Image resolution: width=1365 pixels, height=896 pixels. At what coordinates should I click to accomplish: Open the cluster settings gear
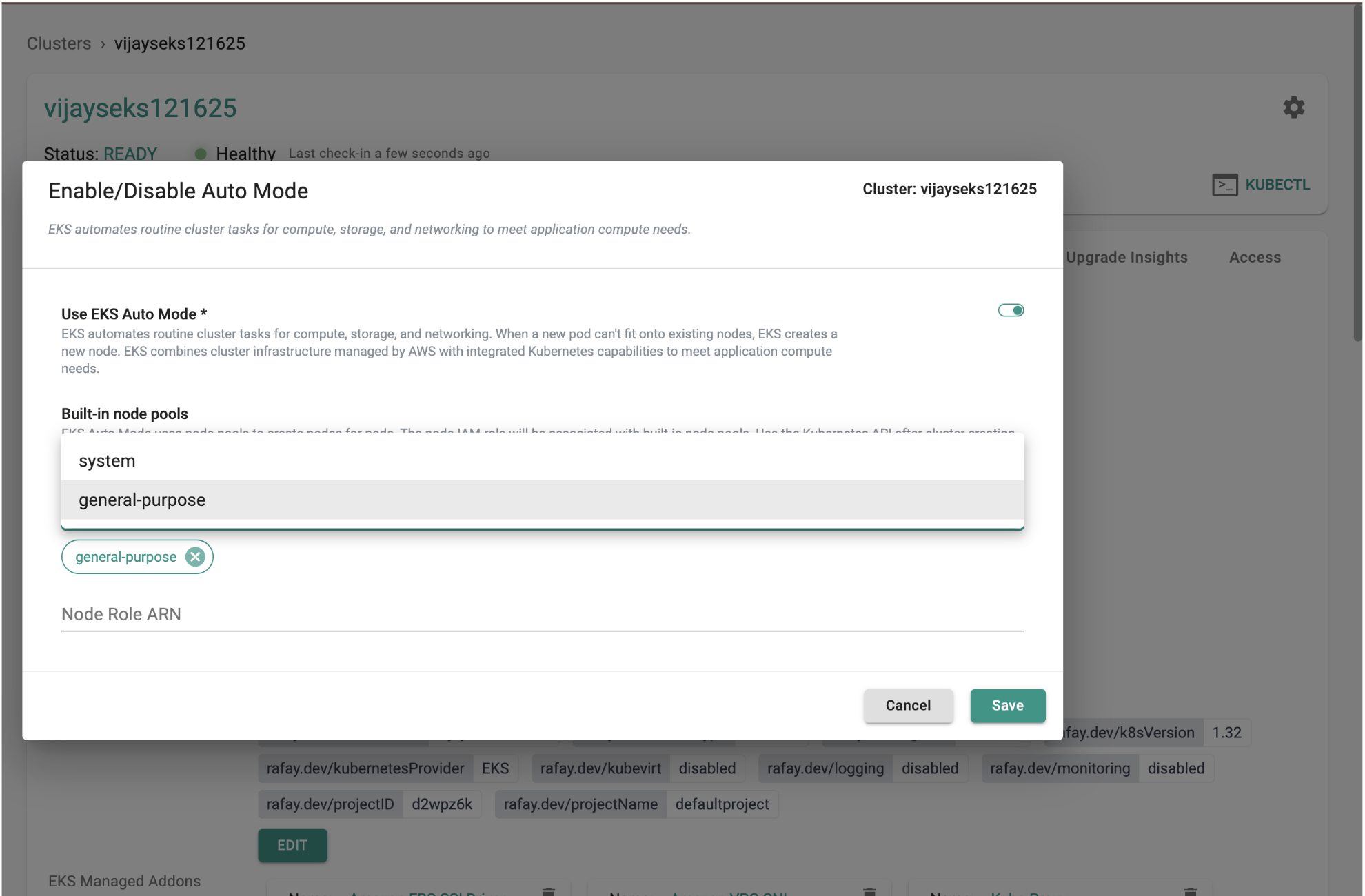click(x=1293, y=108)
